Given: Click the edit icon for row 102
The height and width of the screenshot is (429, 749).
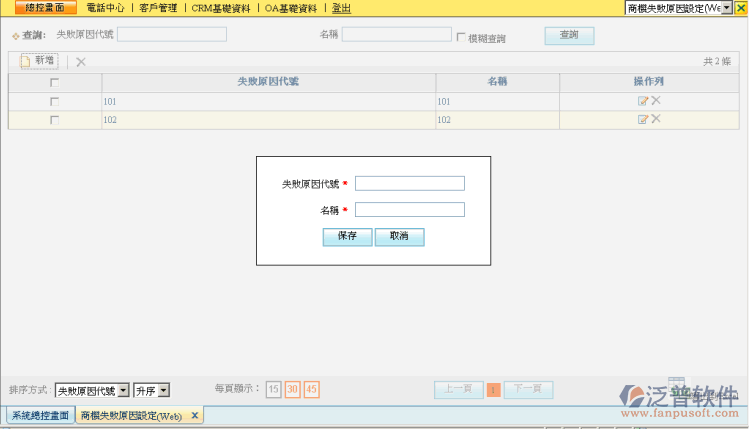Looking at the screenshot, I should [x=643, y=119].
